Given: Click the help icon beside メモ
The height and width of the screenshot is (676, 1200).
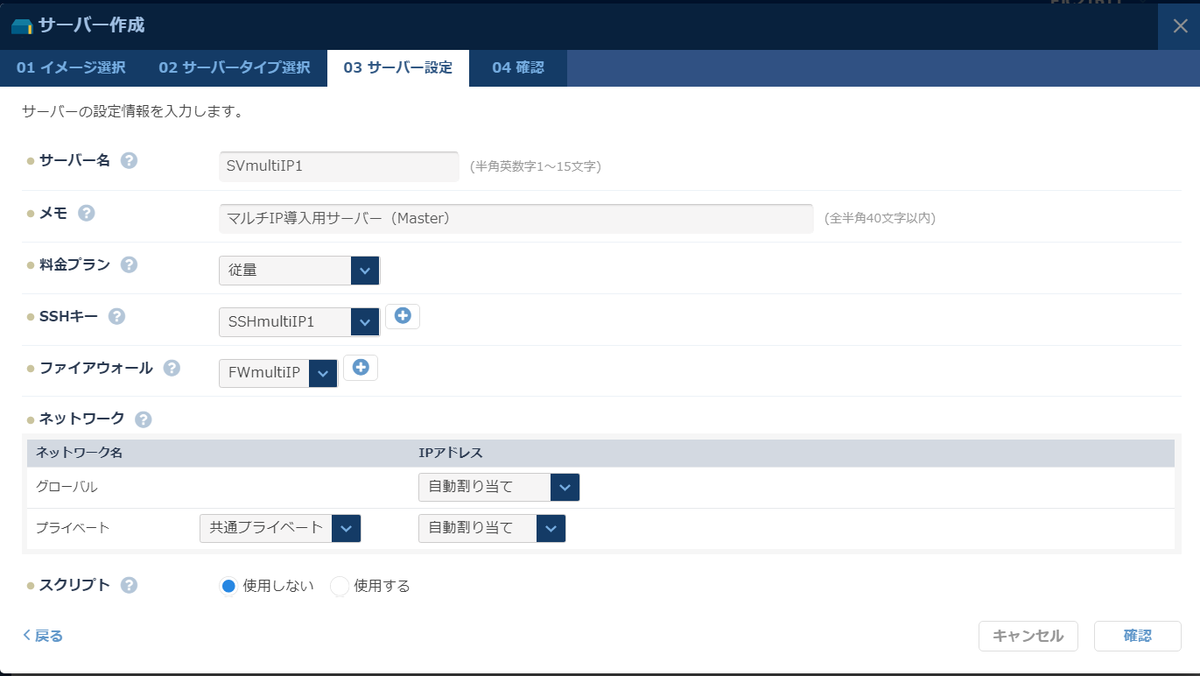Looking at the screenshot, I should (87, 213).
